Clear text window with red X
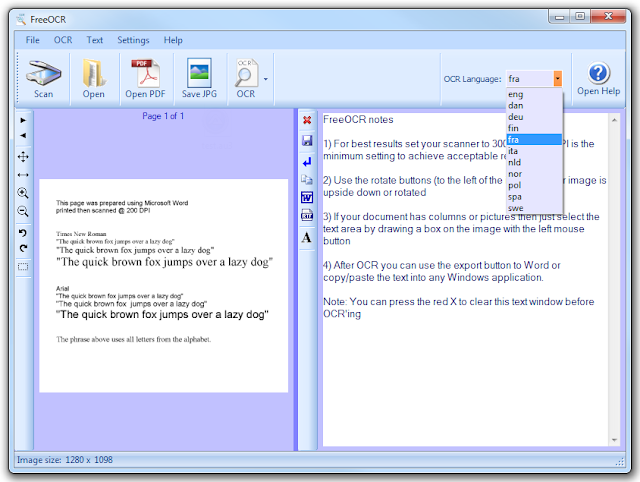 307,120
